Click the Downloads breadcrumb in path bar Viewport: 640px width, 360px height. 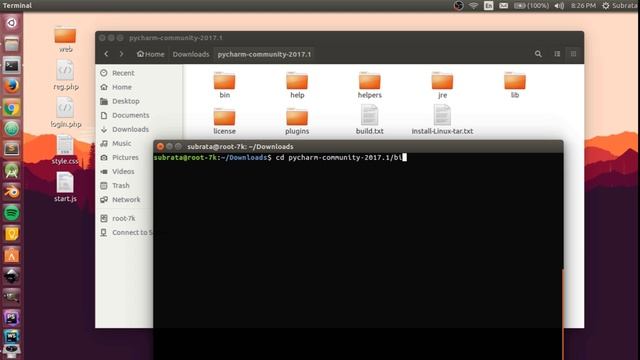pos(191,54)
